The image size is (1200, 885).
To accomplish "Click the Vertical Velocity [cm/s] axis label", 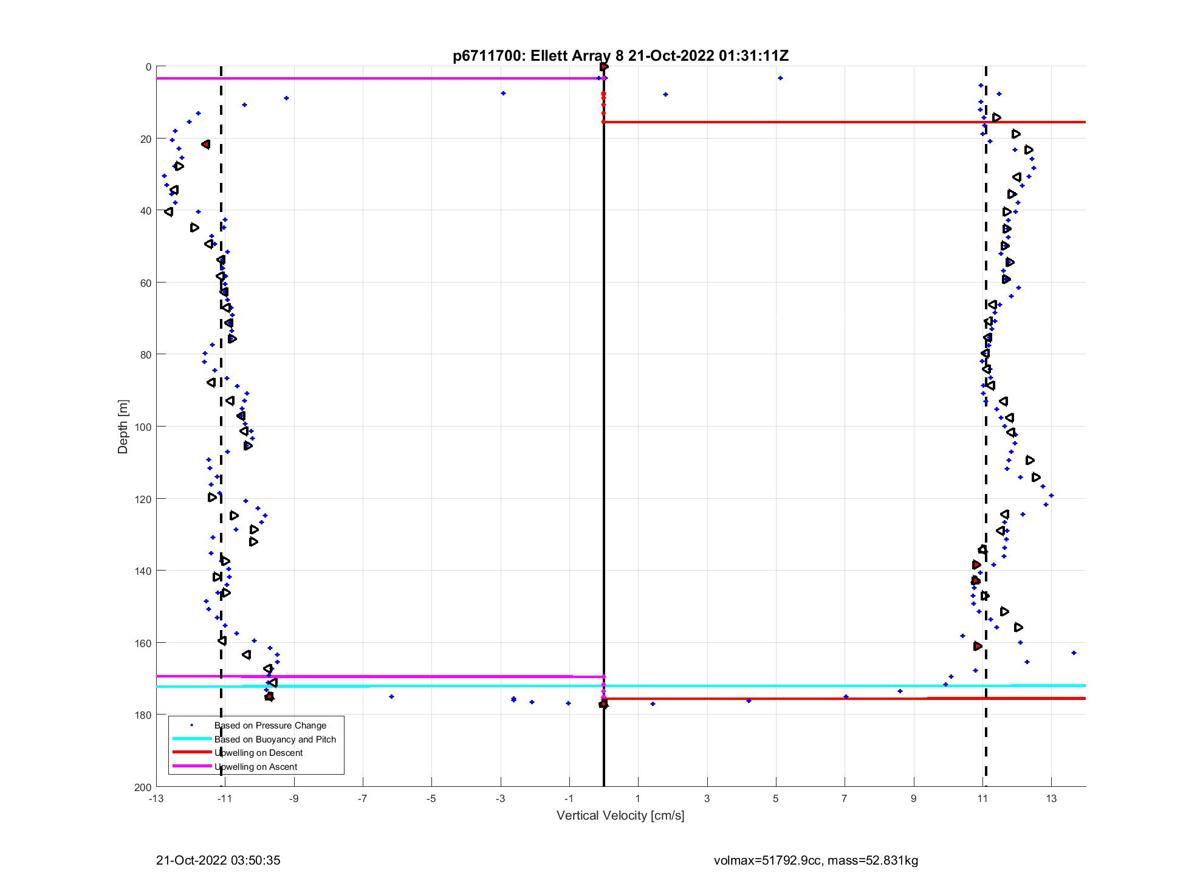I will (620, 815).
